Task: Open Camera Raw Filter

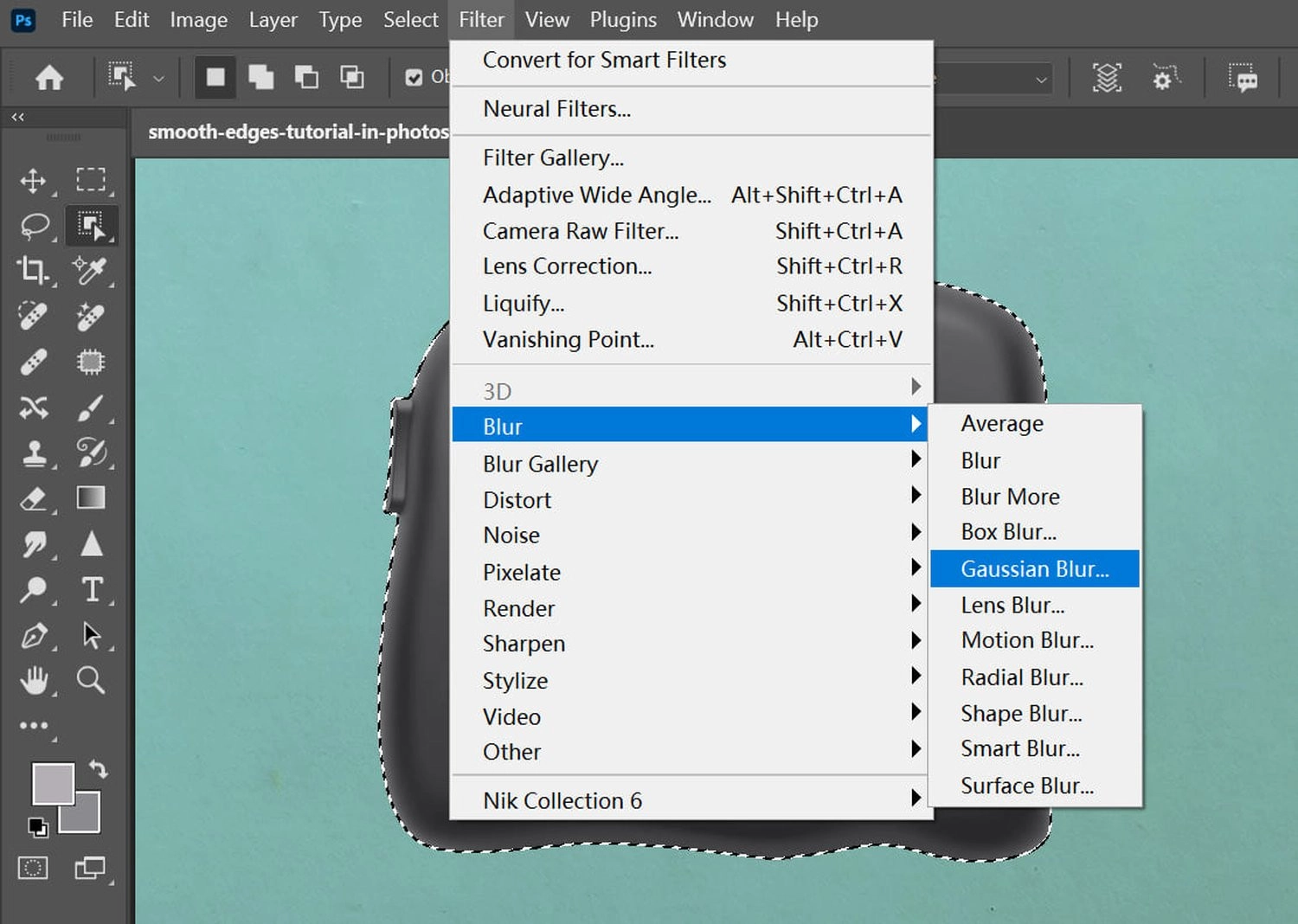Action: (x=690, y=231)
